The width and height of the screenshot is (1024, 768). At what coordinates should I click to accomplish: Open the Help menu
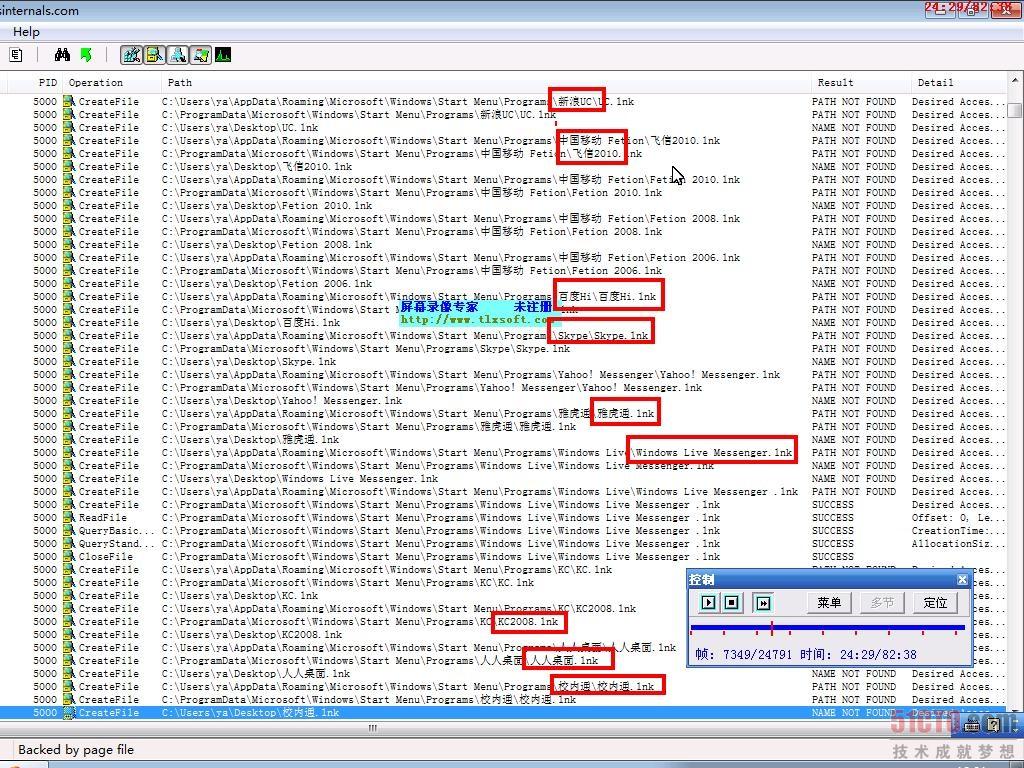(26, 32)
